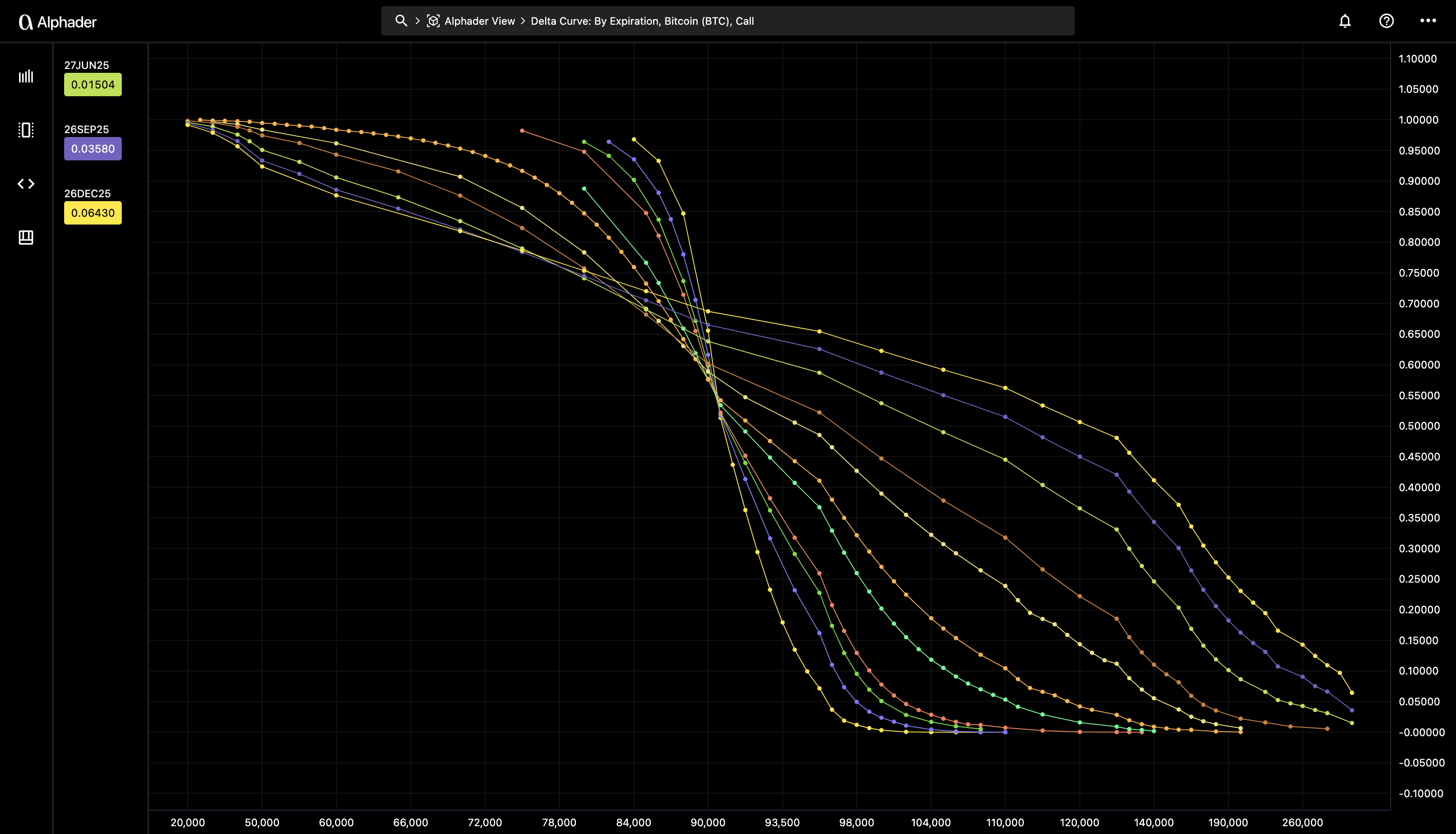This screenshot has height=834, width=1456.
Task: Click the 98,000 strike axis label
Action: [857, 823]
